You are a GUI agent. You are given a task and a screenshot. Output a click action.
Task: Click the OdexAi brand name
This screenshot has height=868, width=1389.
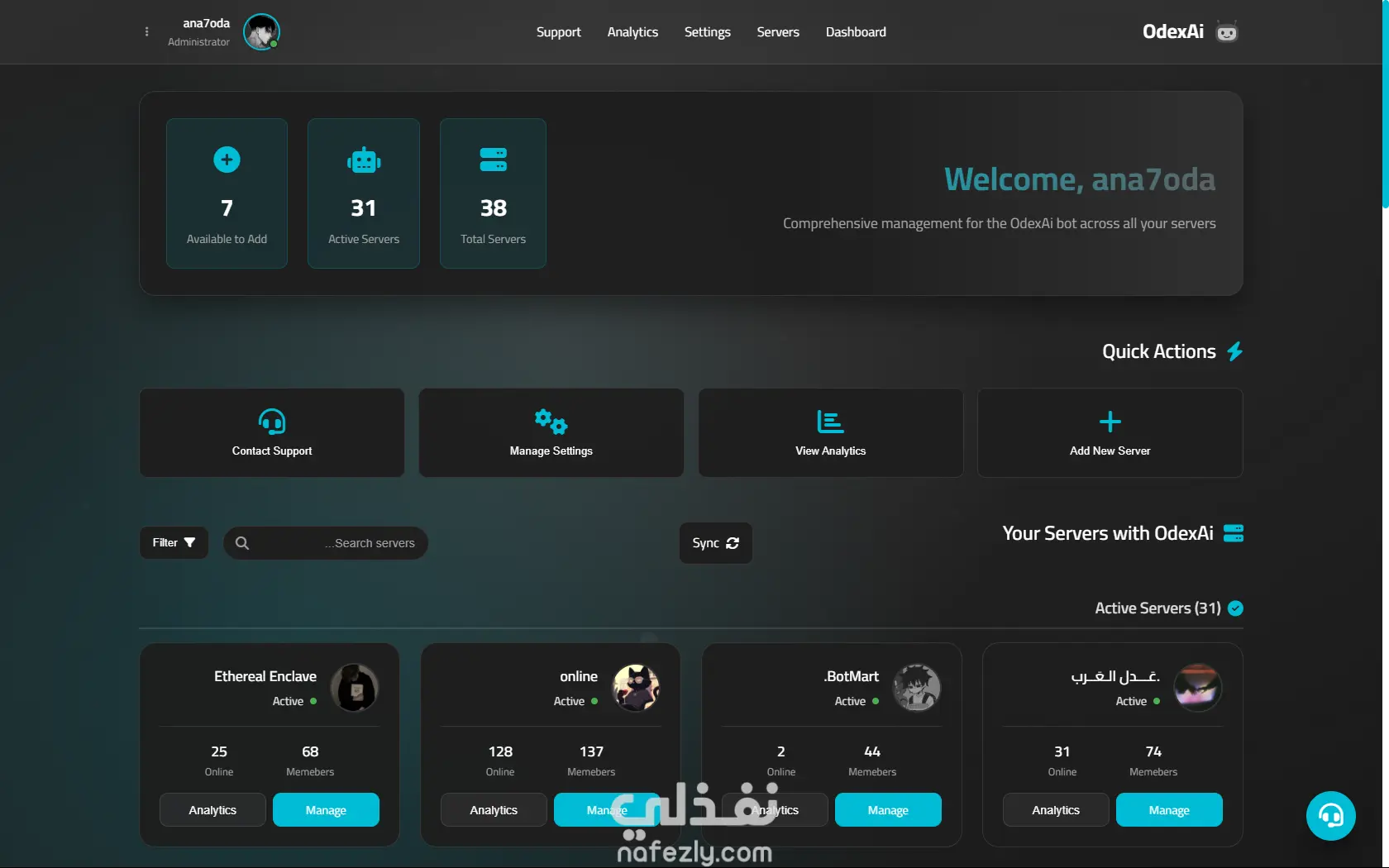click(1173, 32)
